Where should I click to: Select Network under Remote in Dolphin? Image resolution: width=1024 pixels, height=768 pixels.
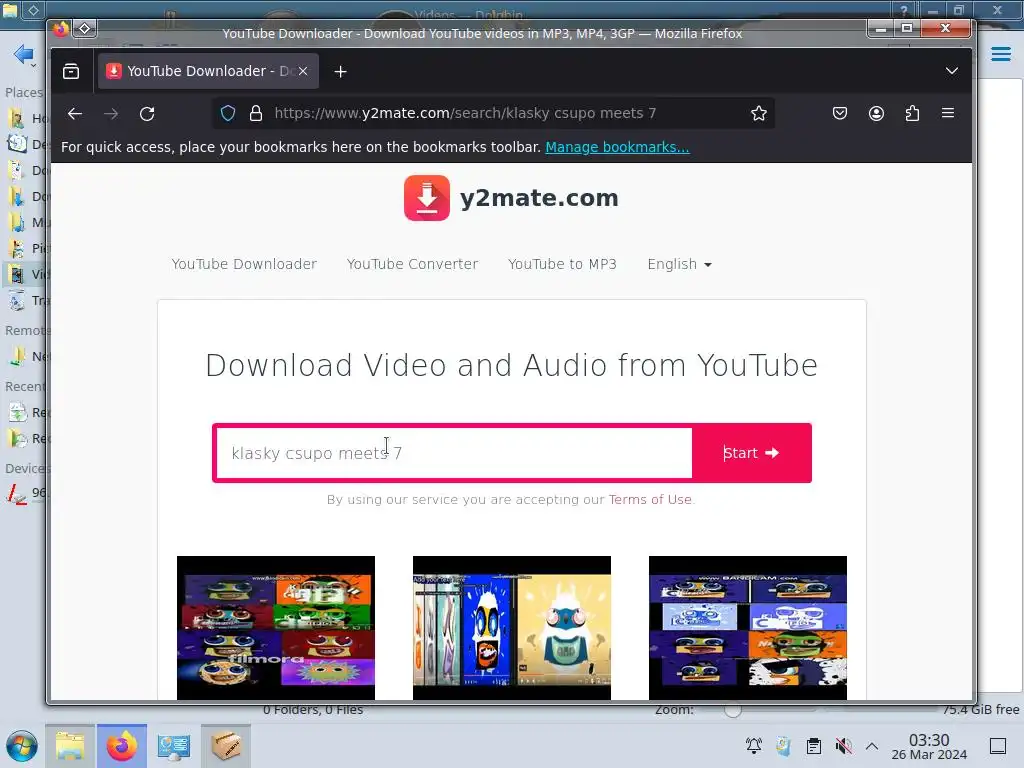tap(26, 357)
